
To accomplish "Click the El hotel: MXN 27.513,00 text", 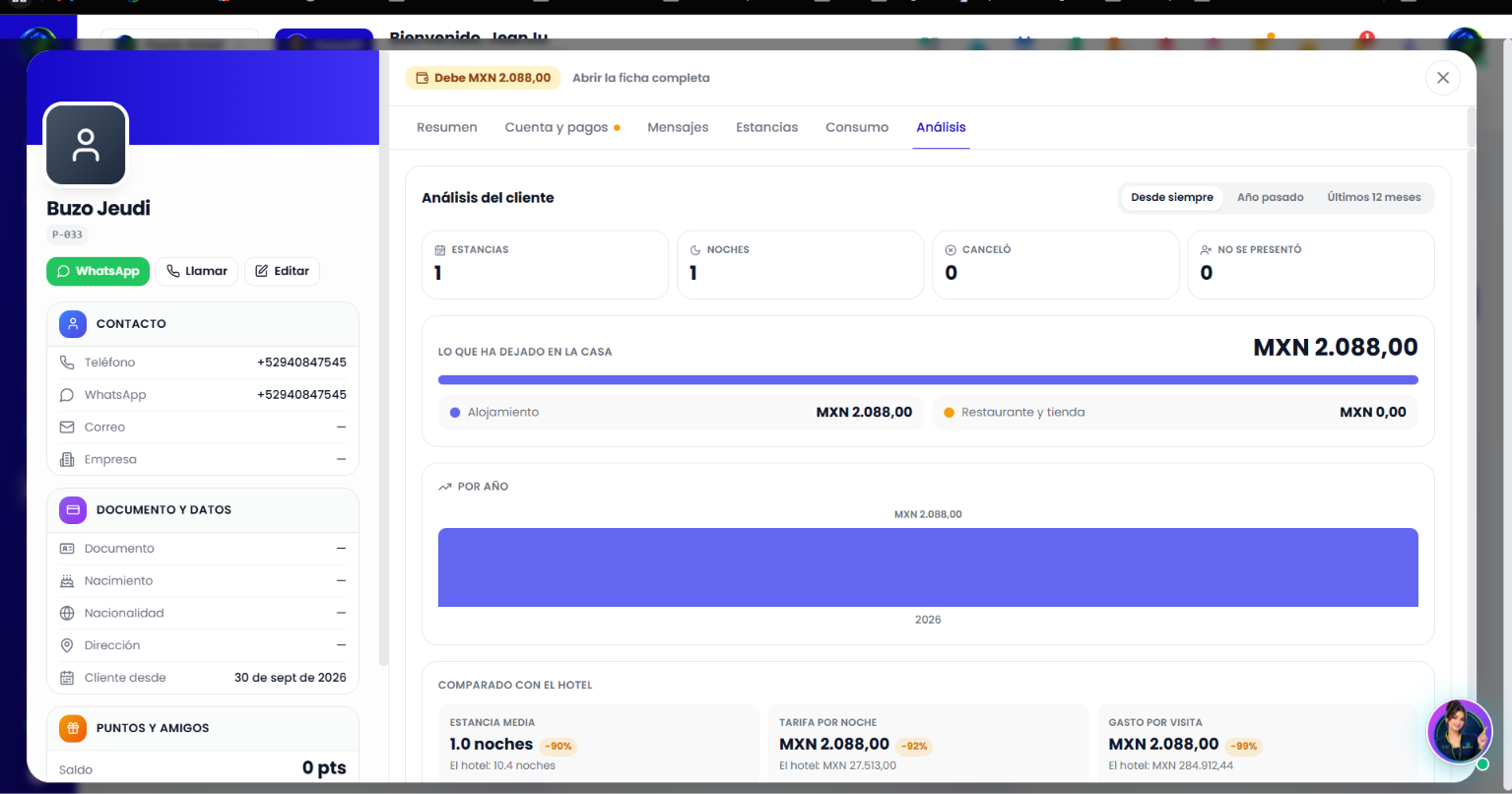I will click(x=837, y=765).
